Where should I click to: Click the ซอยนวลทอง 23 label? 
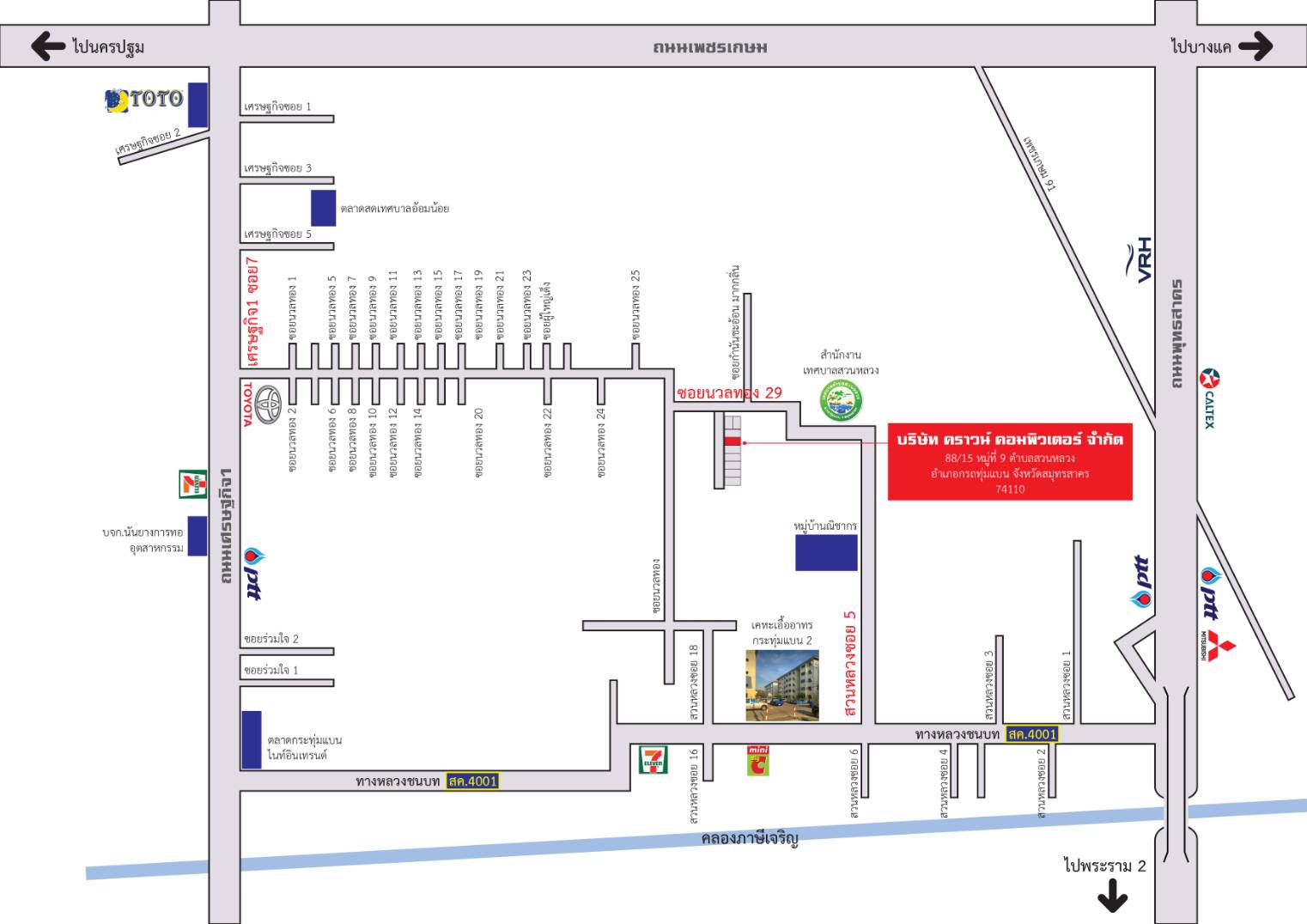tap(526, 306)
